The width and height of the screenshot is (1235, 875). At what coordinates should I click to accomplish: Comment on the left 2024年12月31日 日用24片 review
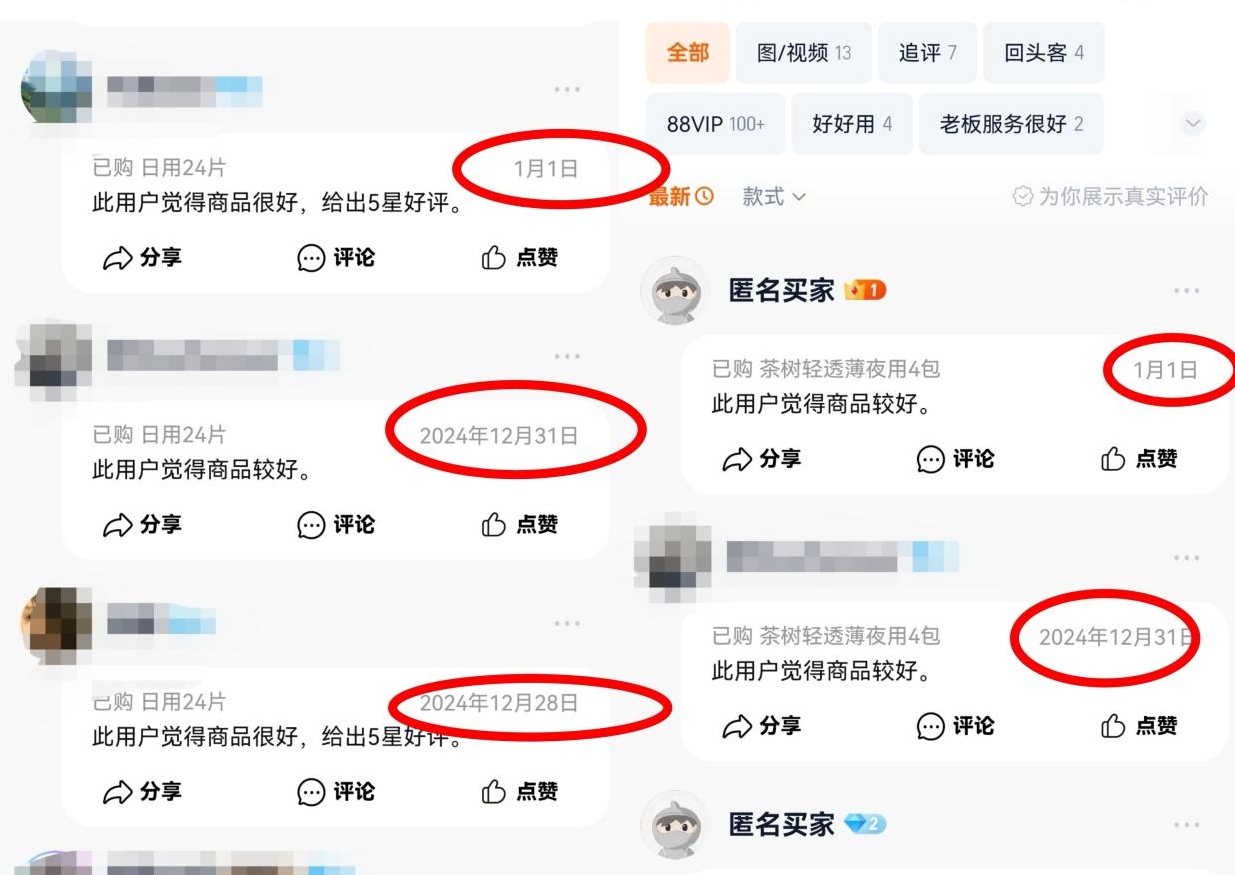(336, 525)
